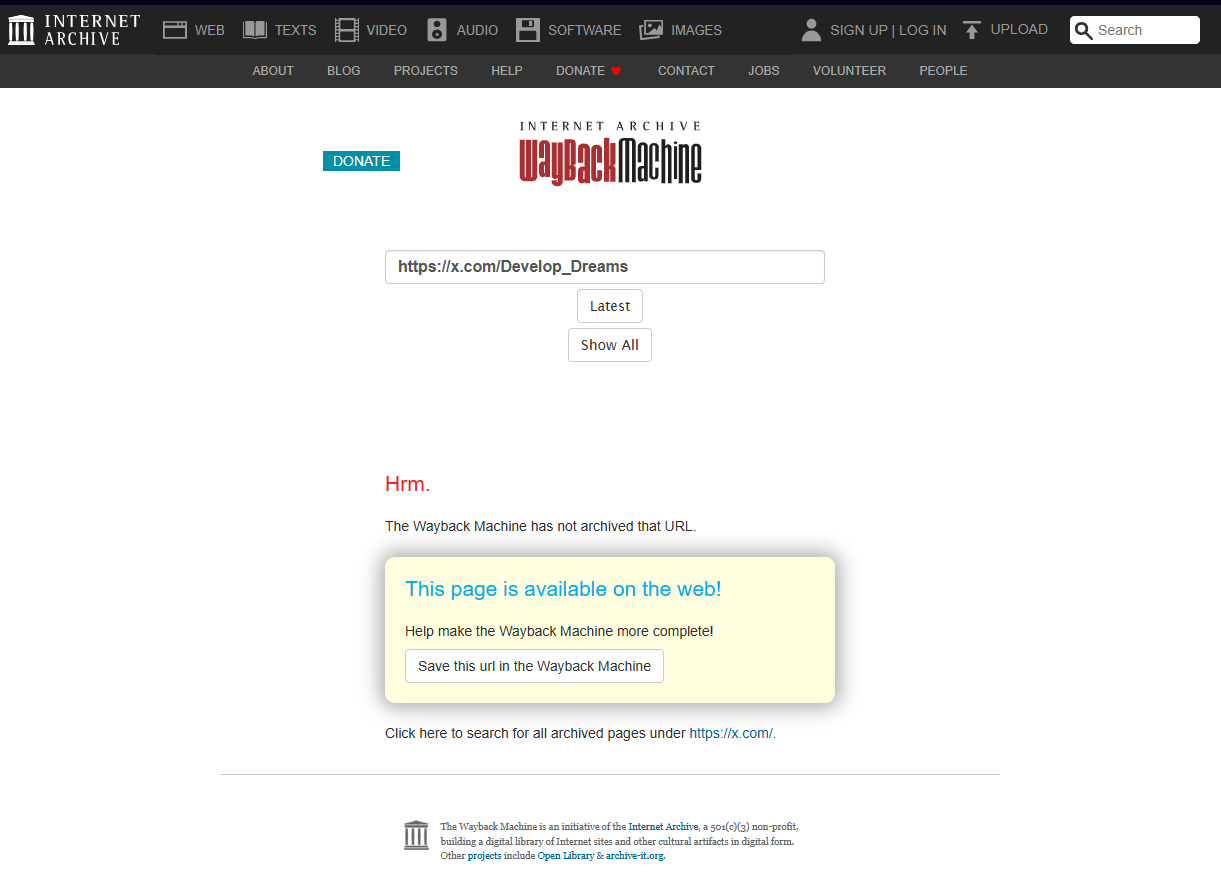The image size is (1221, 879).
Task: Click the Show All button
Action: coord(610,345)
